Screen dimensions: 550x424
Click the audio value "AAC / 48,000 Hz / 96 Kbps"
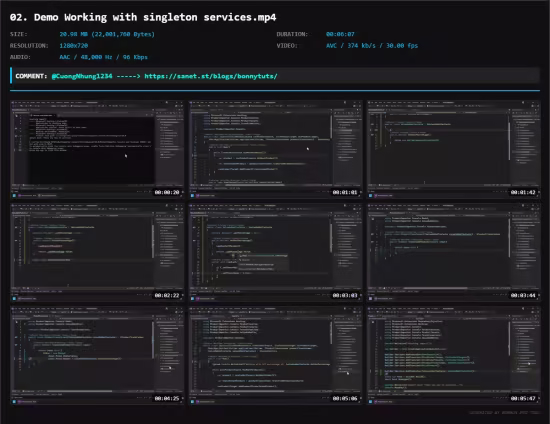click(x=103, y=57)
